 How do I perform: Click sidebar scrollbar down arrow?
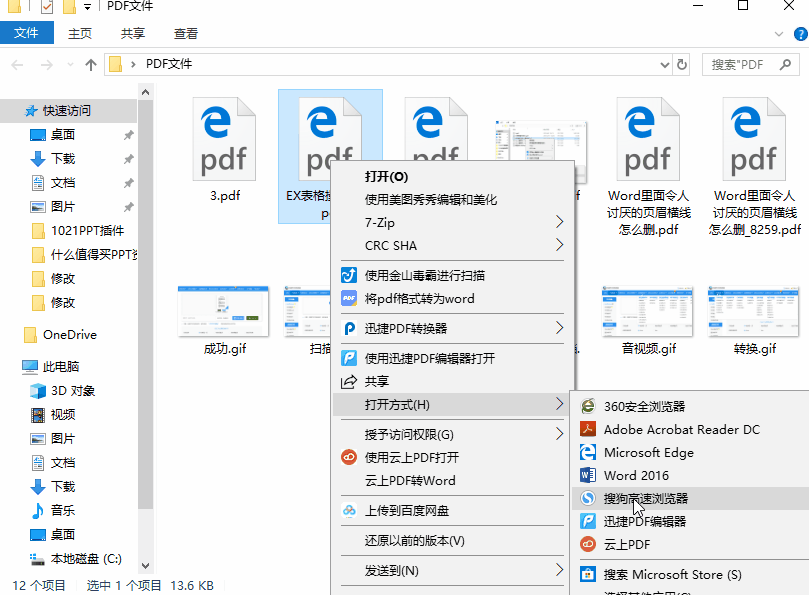coord(145,566)
